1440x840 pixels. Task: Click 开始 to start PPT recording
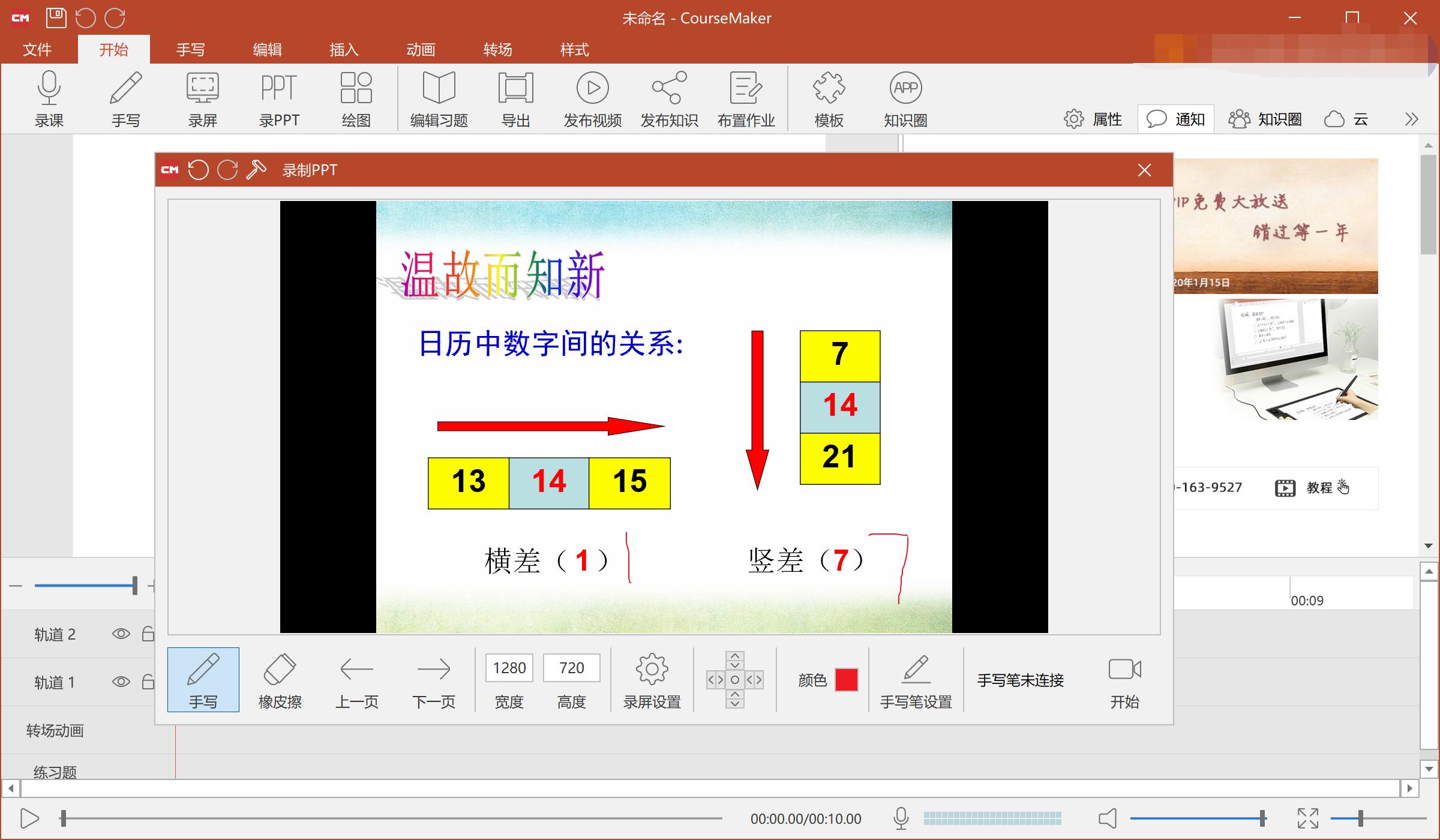(x=1124, y=680)
